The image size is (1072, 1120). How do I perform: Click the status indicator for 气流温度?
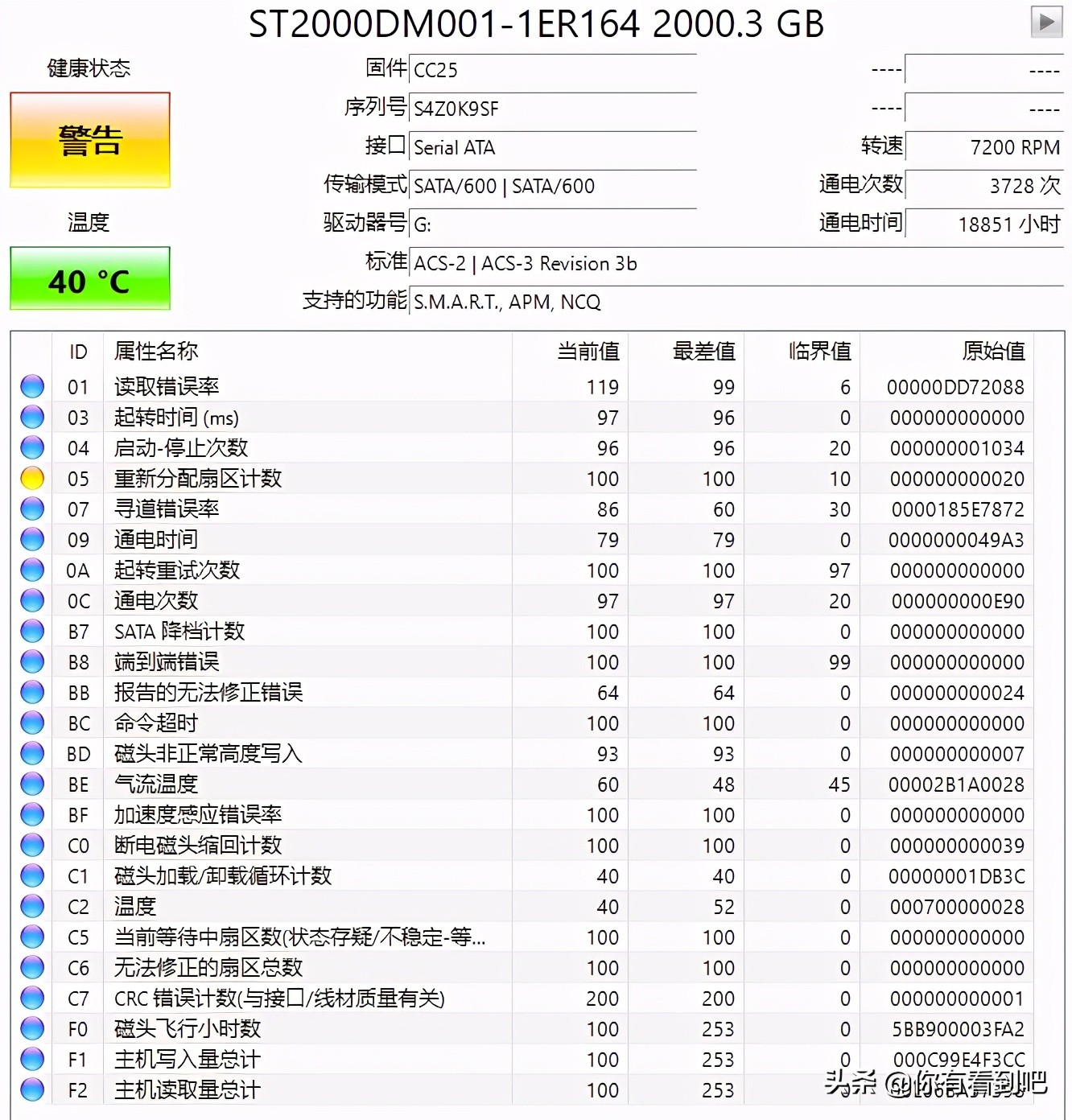coord(32,784)
